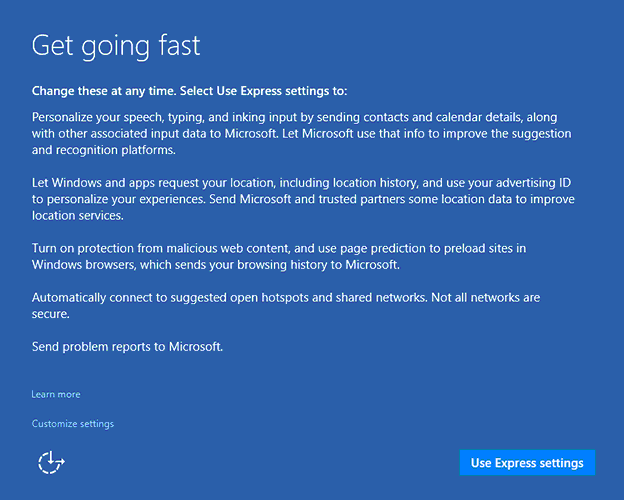
Task: Click the line starting Personalize your speech, typing
Action: (294, 117)
